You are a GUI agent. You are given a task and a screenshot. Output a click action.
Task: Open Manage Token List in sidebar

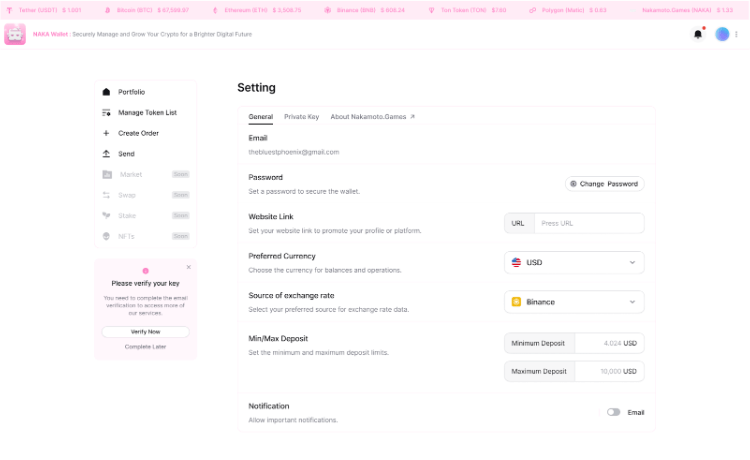tap(146, 112)
